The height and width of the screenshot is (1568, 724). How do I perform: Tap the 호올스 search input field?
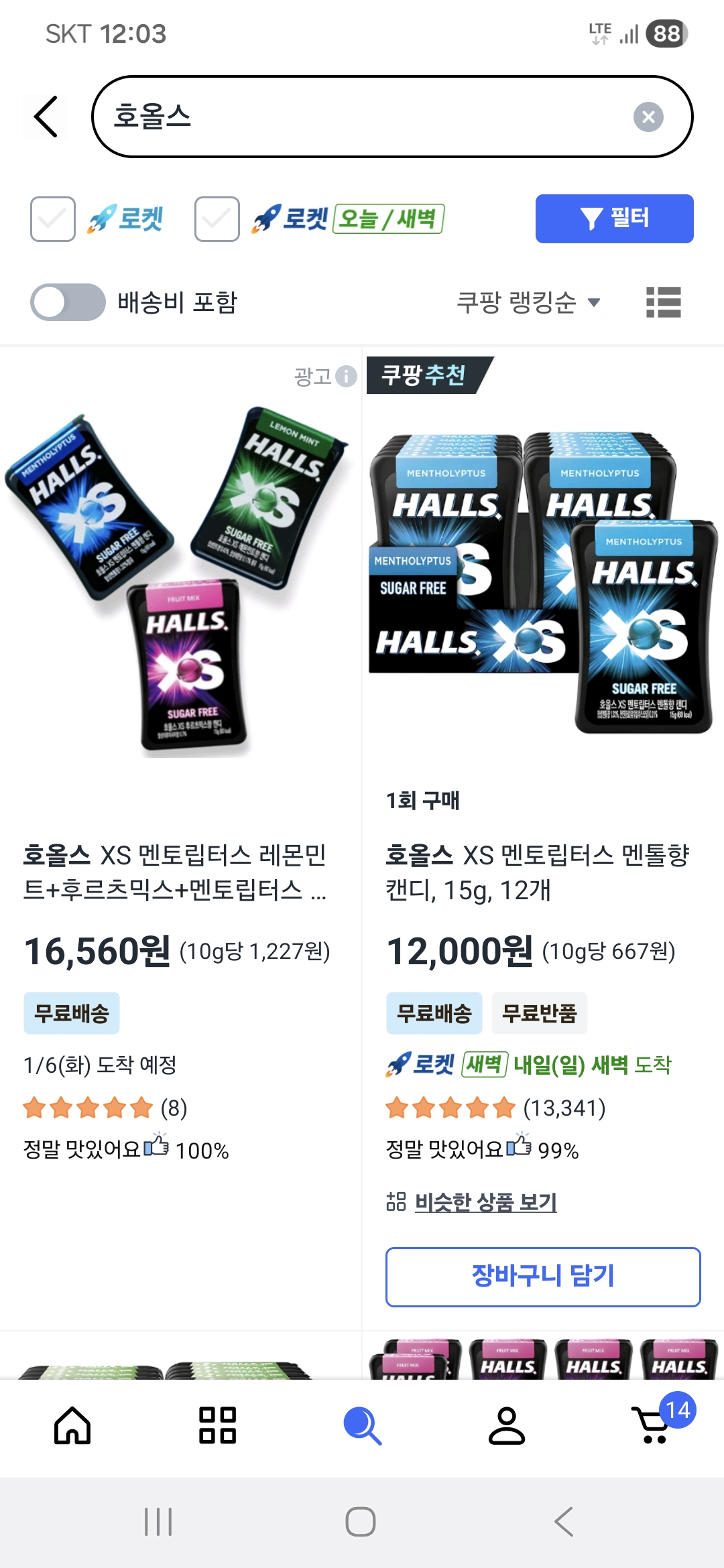(x=392, y=117)
